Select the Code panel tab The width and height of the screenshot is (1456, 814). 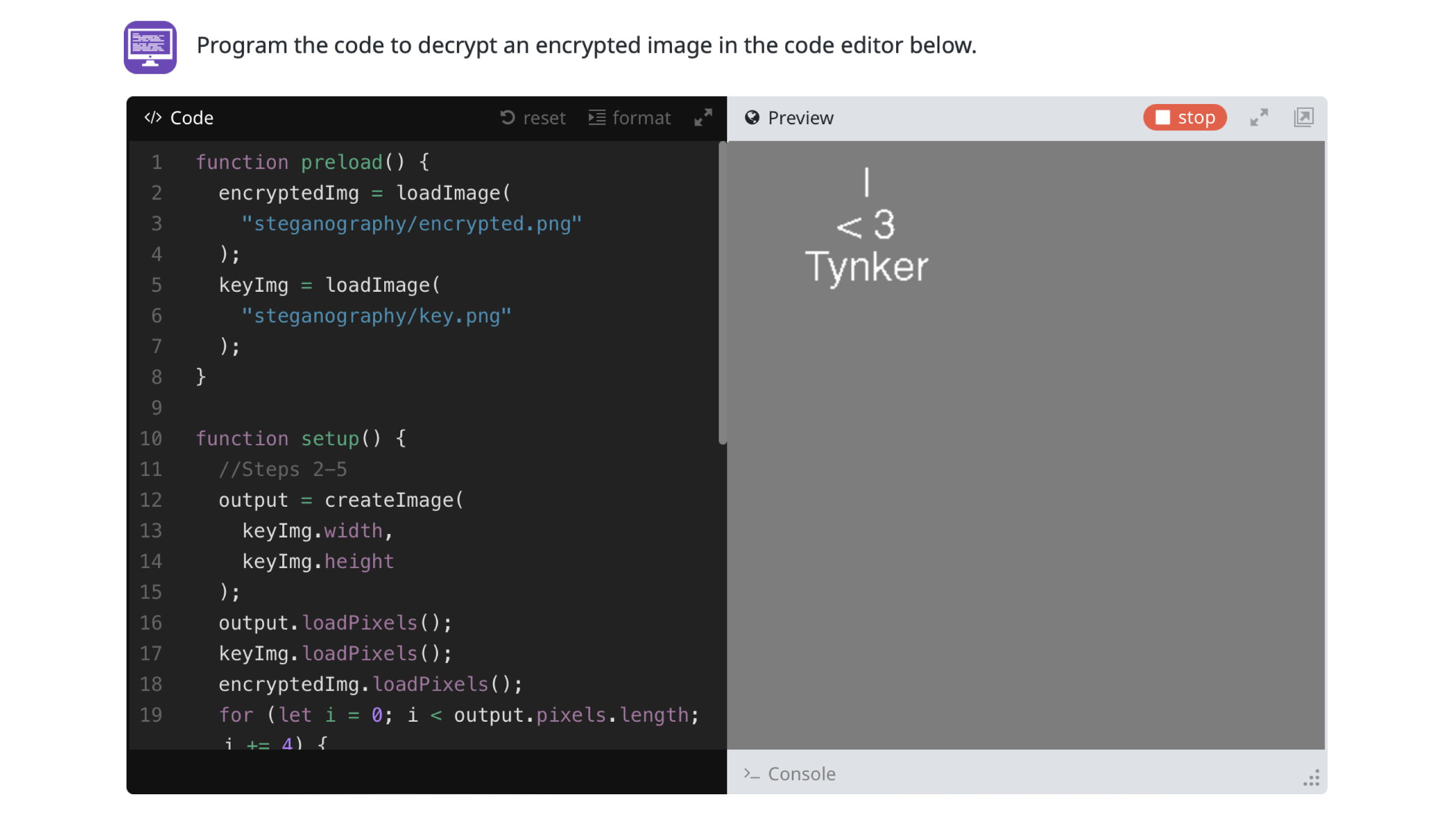[191, 117]
